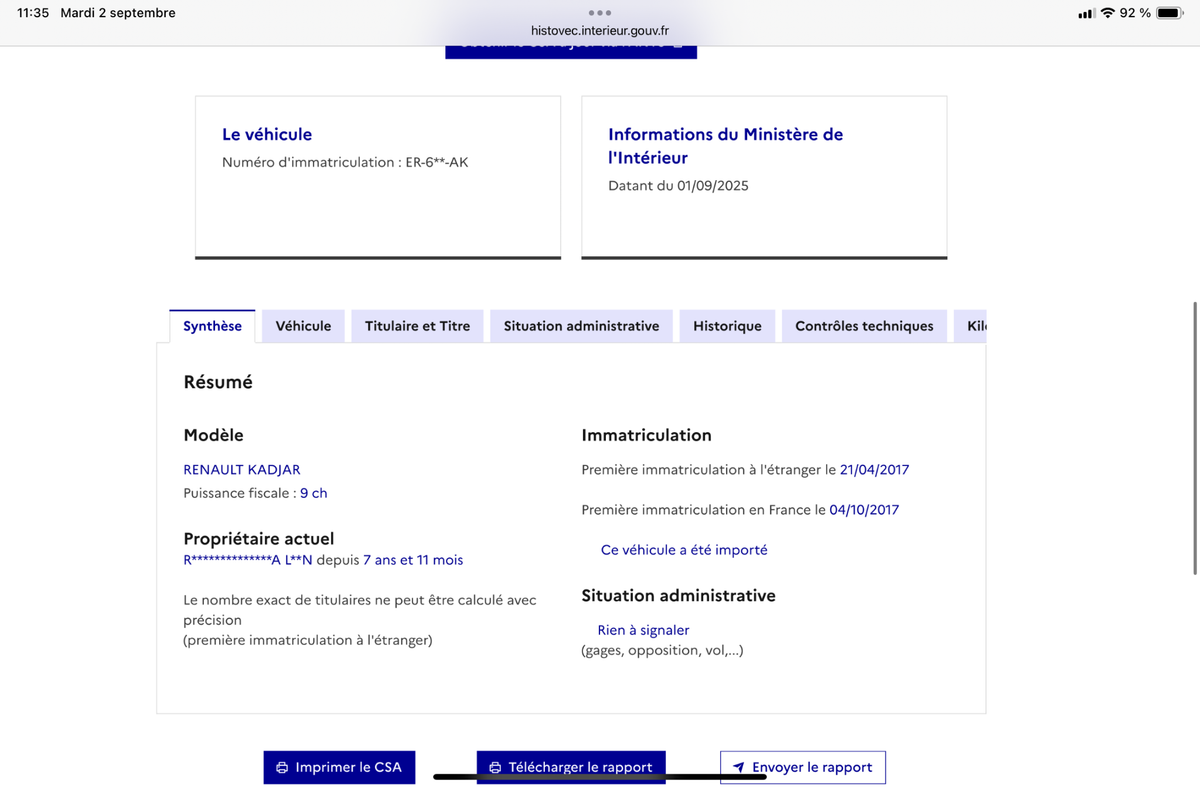This screenshot has width=1200, height=788.
Task: Click the paper plane icon on Envoyer le rapport
Action: pos(739,768)
